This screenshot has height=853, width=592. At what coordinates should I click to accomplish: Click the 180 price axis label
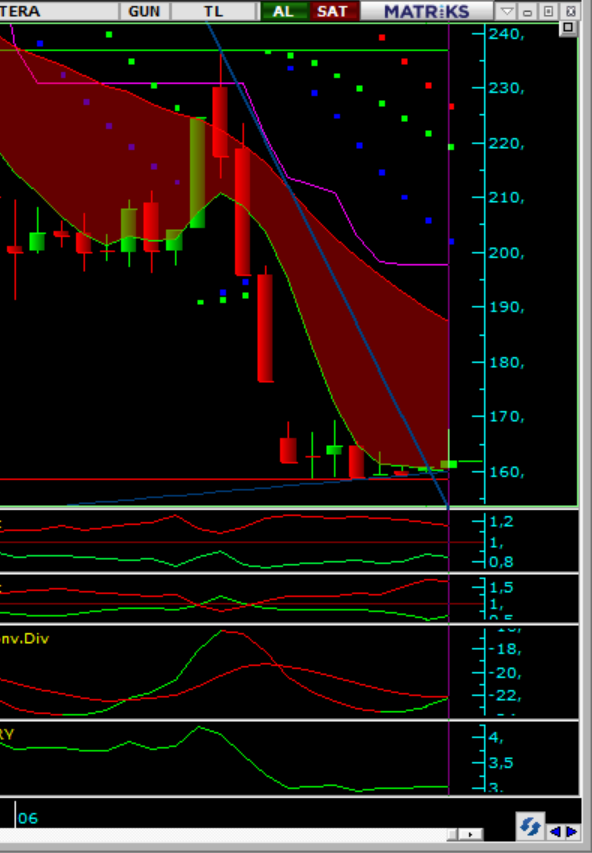point(506,362)
